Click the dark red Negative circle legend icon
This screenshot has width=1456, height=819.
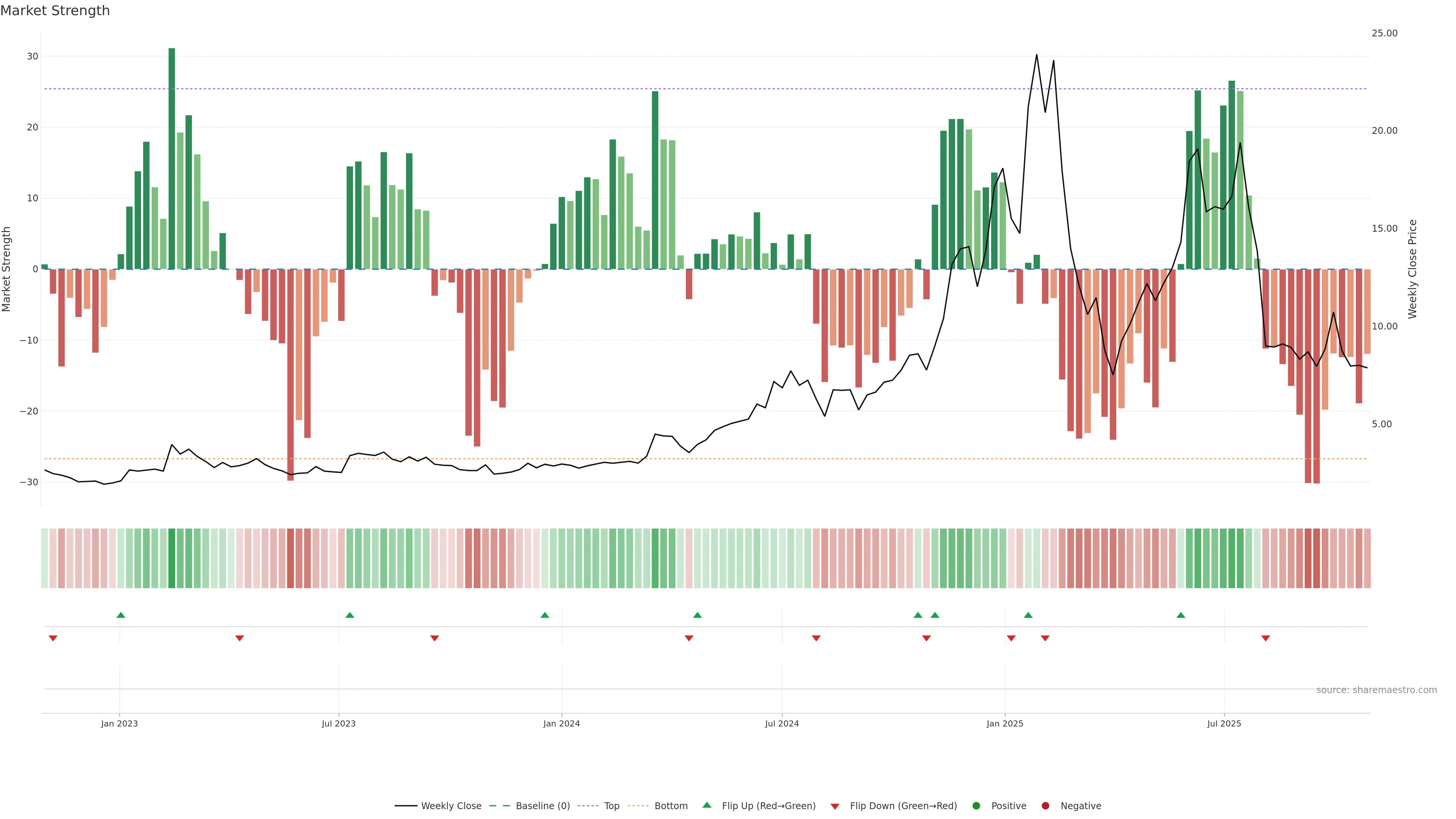click(1045, 805)
